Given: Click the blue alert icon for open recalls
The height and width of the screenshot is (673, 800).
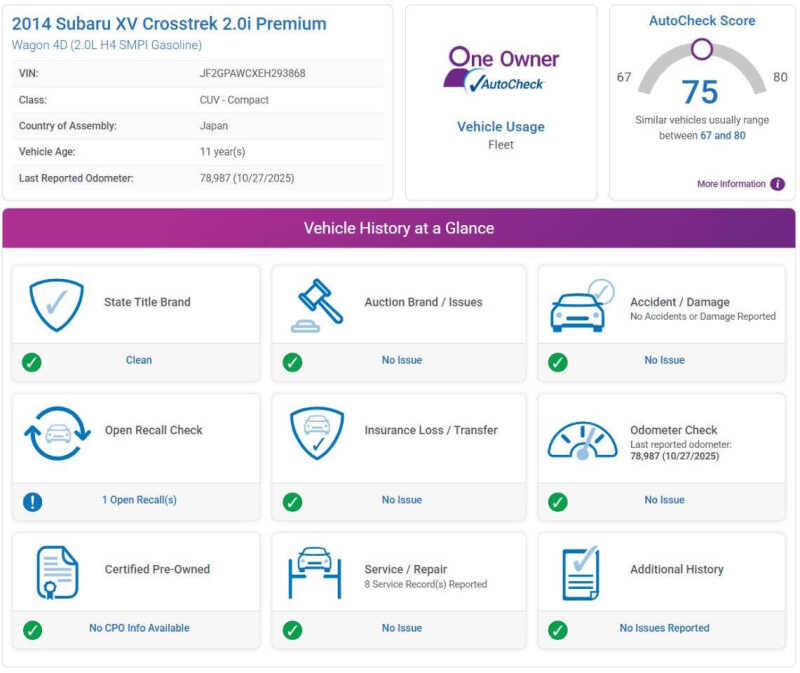Looking at the screenshot, I should (x=32, y=501).
